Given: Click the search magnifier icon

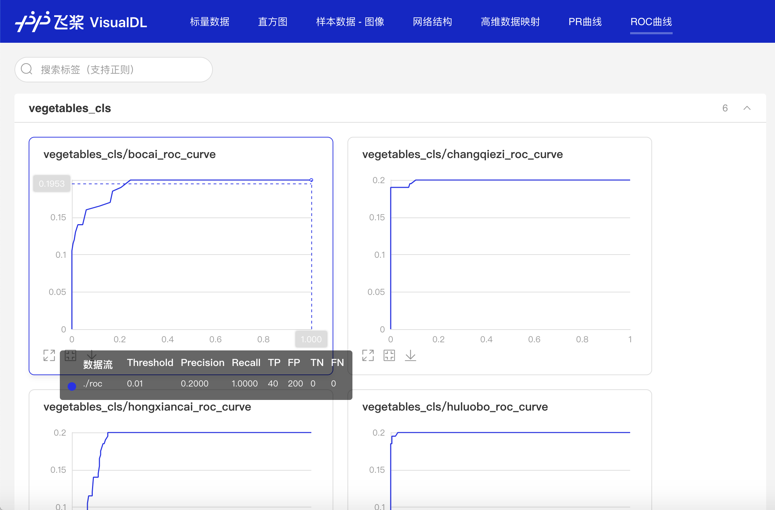Looking at the screenshot, I should [27, 69].
